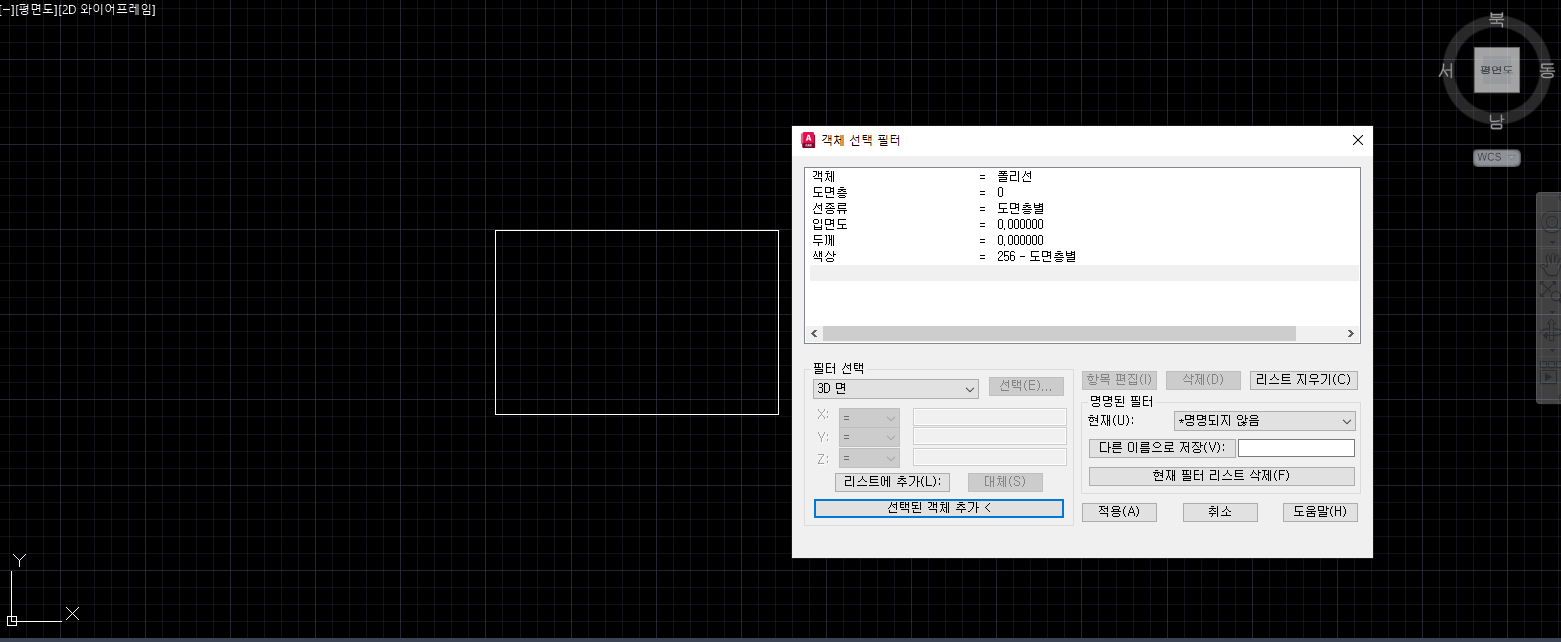Open help with 도움말(H) button
This screenshot has height=642, width=1561.
[x=1320, y=512]
